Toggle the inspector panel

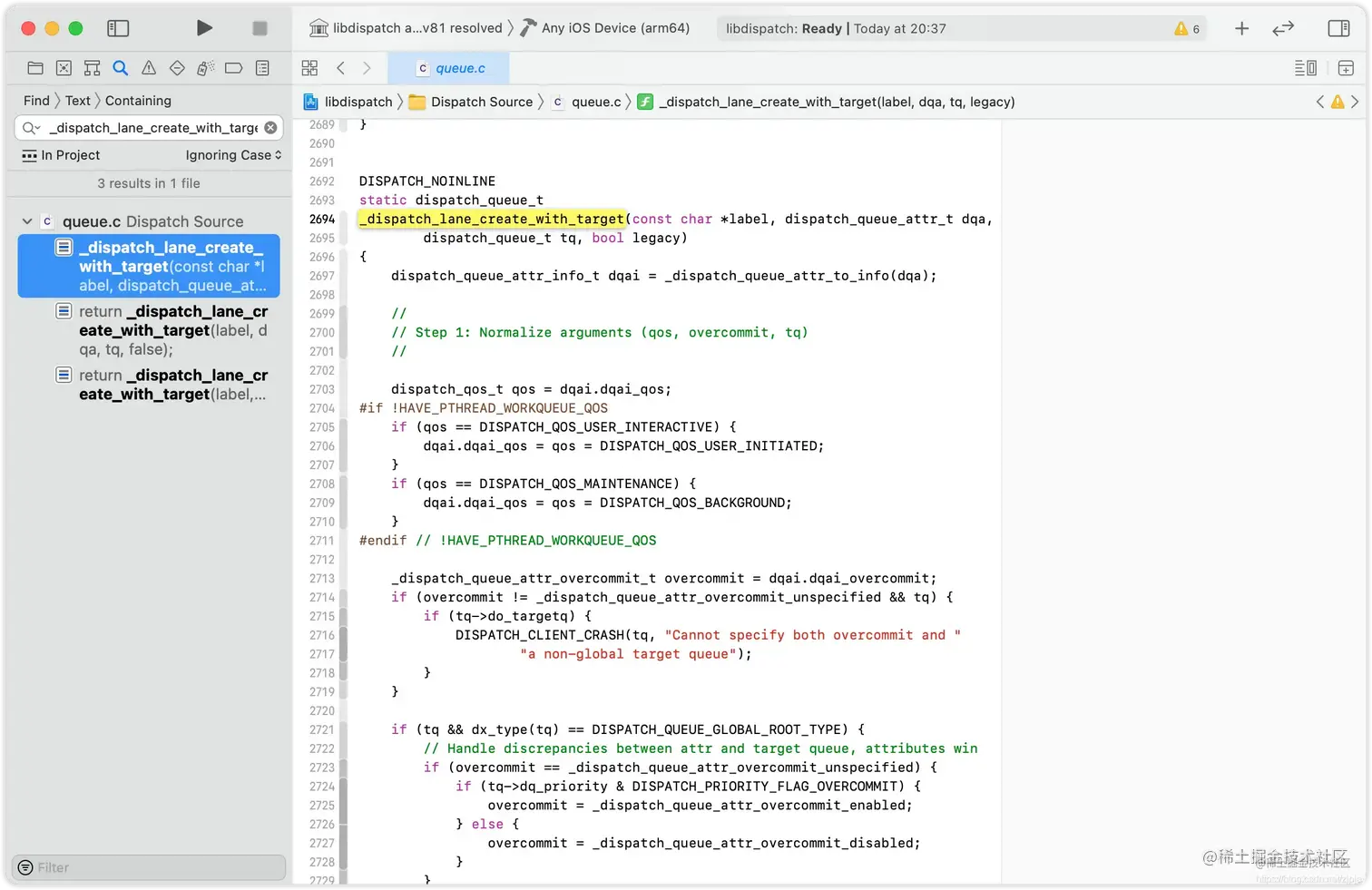click(x=1338, y=28)
